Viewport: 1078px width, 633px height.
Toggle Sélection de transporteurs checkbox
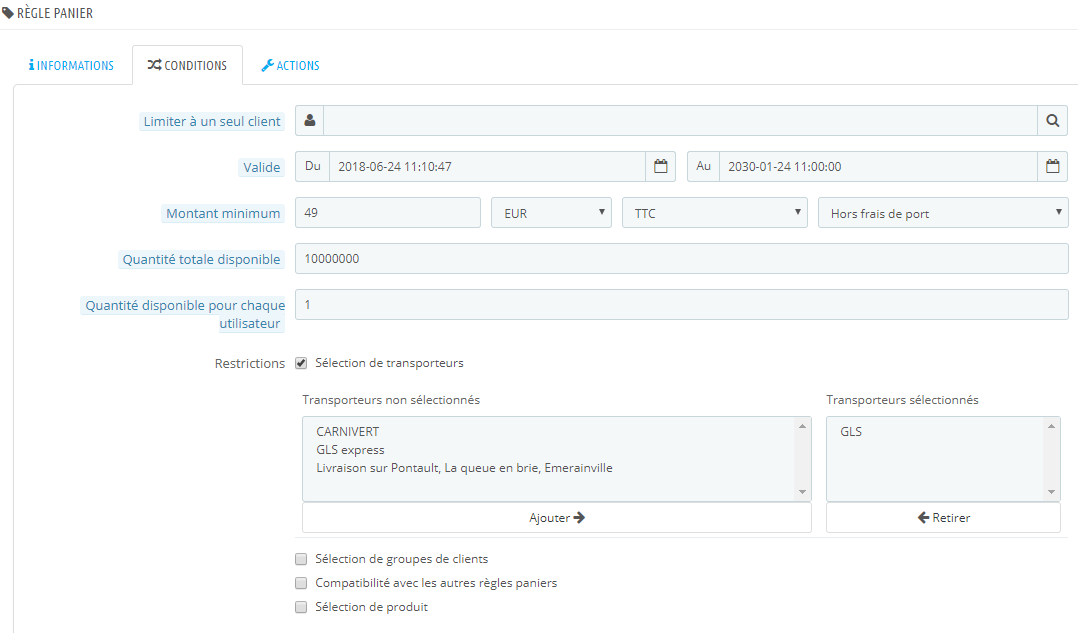[301, 363]
